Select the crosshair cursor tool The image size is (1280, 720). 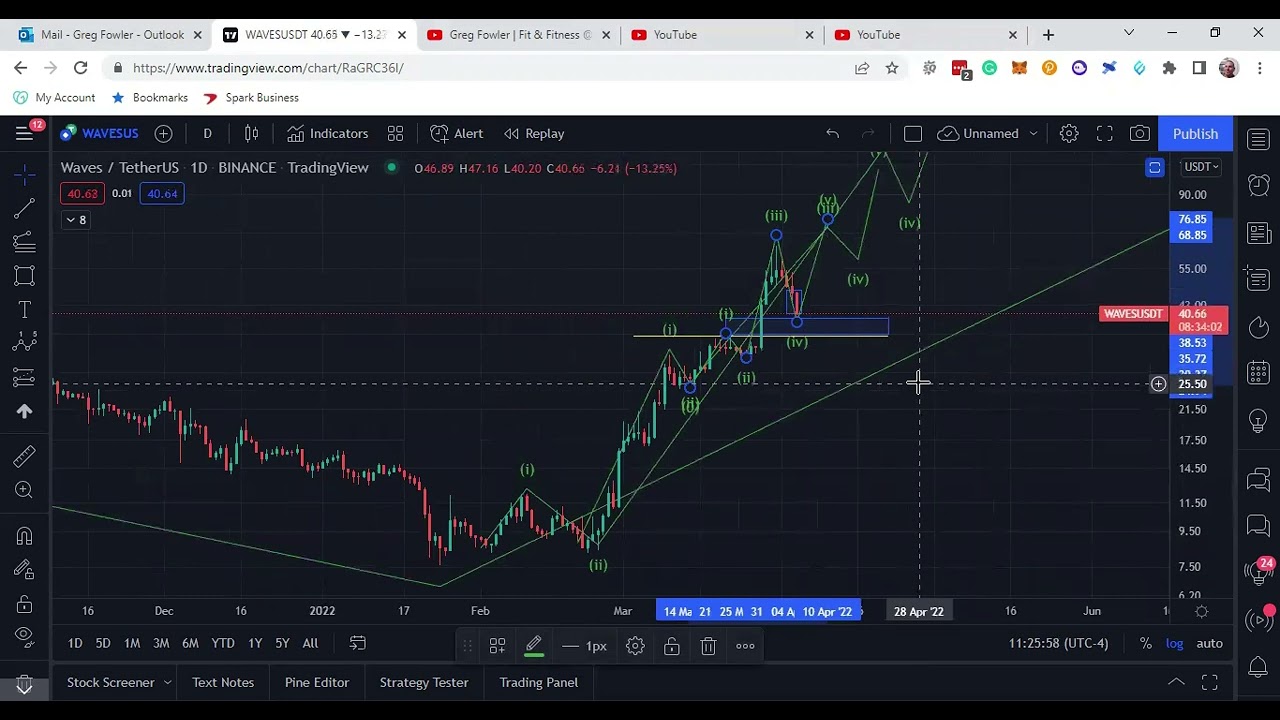click(25, 174)
